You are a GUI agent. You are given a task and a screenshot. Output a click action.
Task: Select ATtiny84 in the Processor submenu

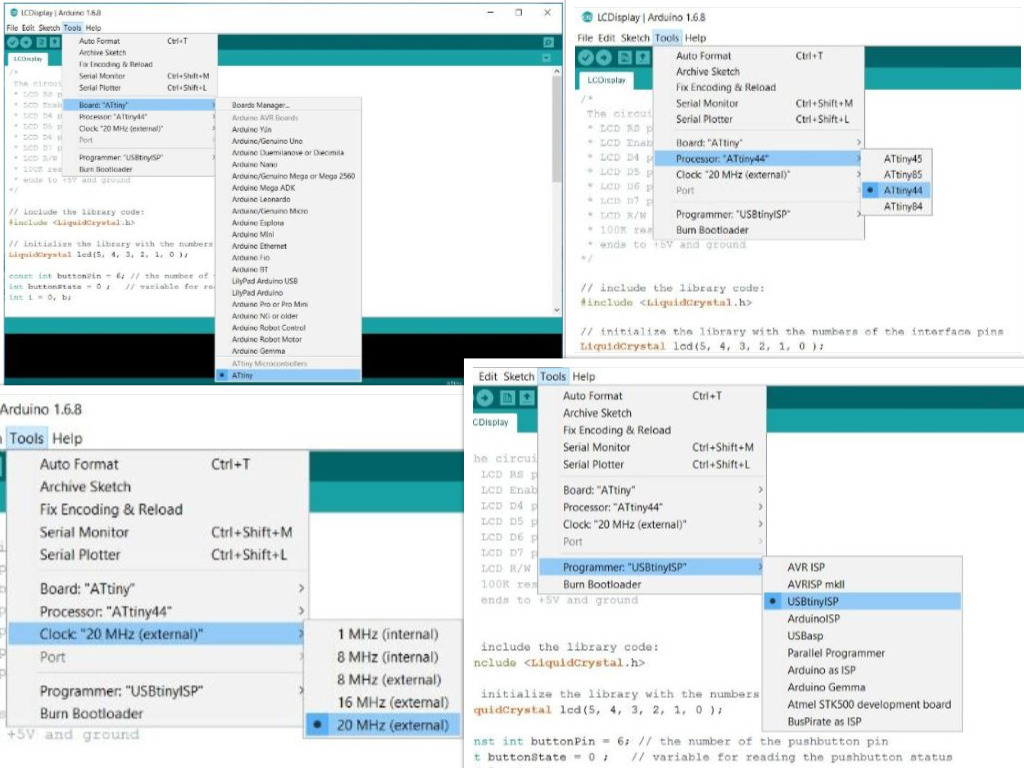pyautogui.click(x=896, y=206)
